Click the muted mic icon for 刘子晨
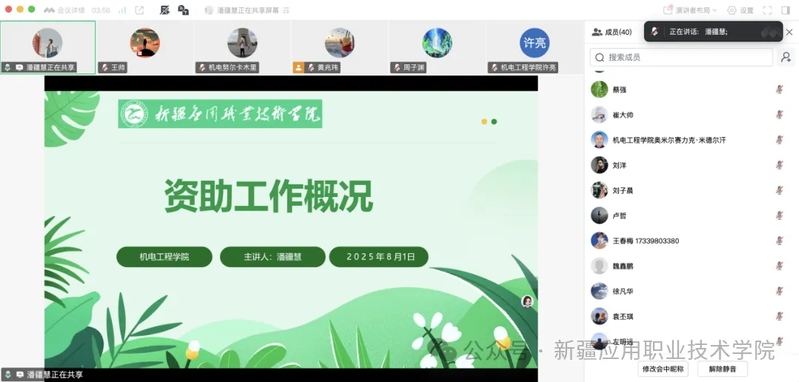 [779, 190]
